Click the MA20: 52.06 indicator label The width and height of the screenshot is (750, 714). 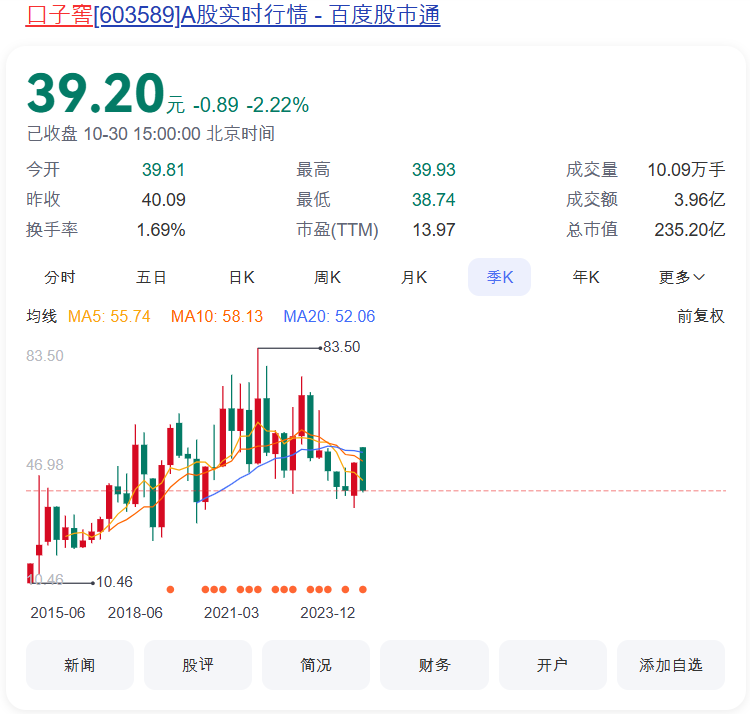coord(329,316)
